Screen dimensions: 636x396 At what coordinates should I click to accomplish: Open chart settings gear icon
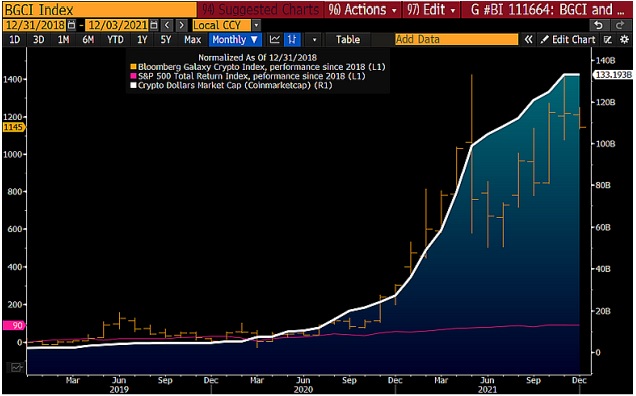coord(625,39)
